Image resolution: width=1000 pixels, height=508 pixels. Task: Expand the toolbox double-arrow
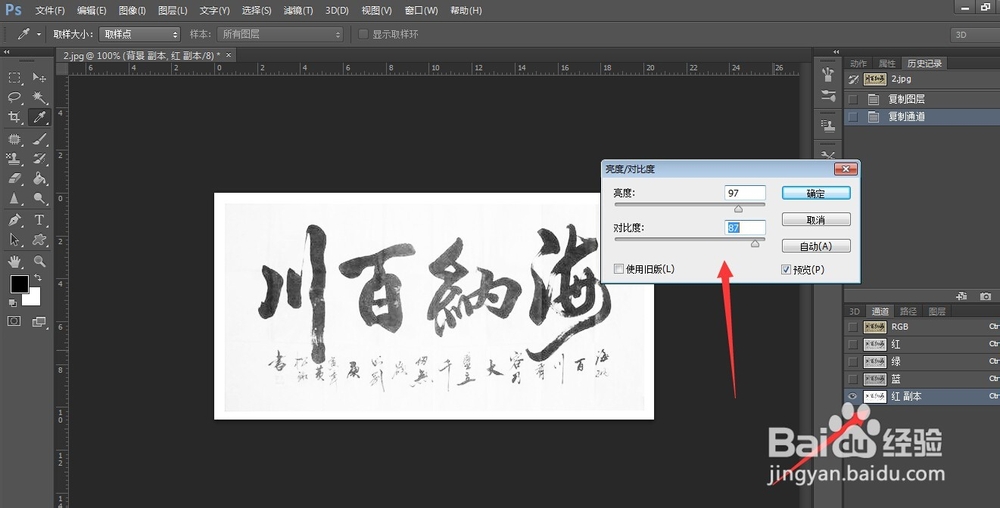point(6,52)
